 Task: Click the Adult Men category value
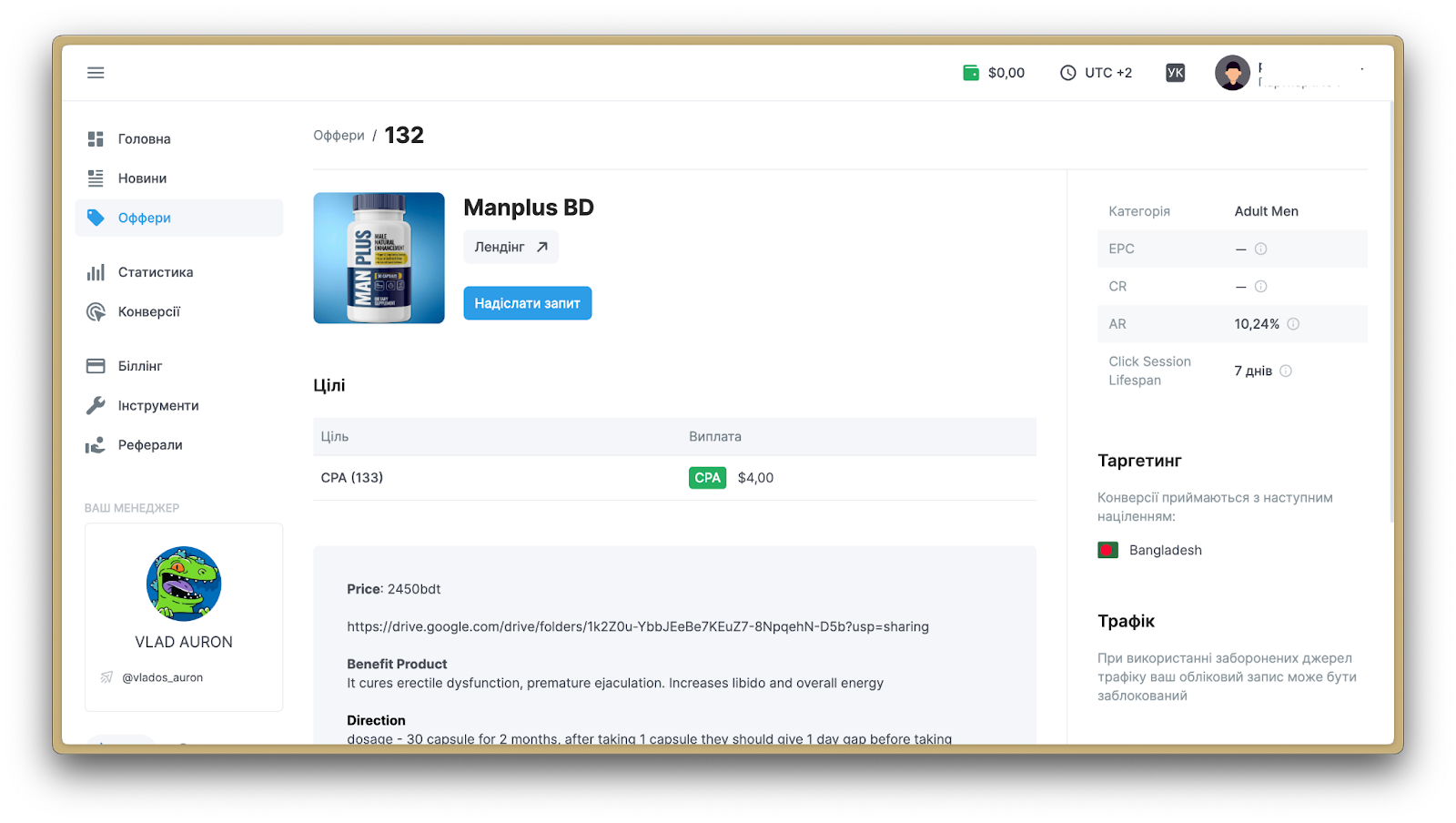1267,211
